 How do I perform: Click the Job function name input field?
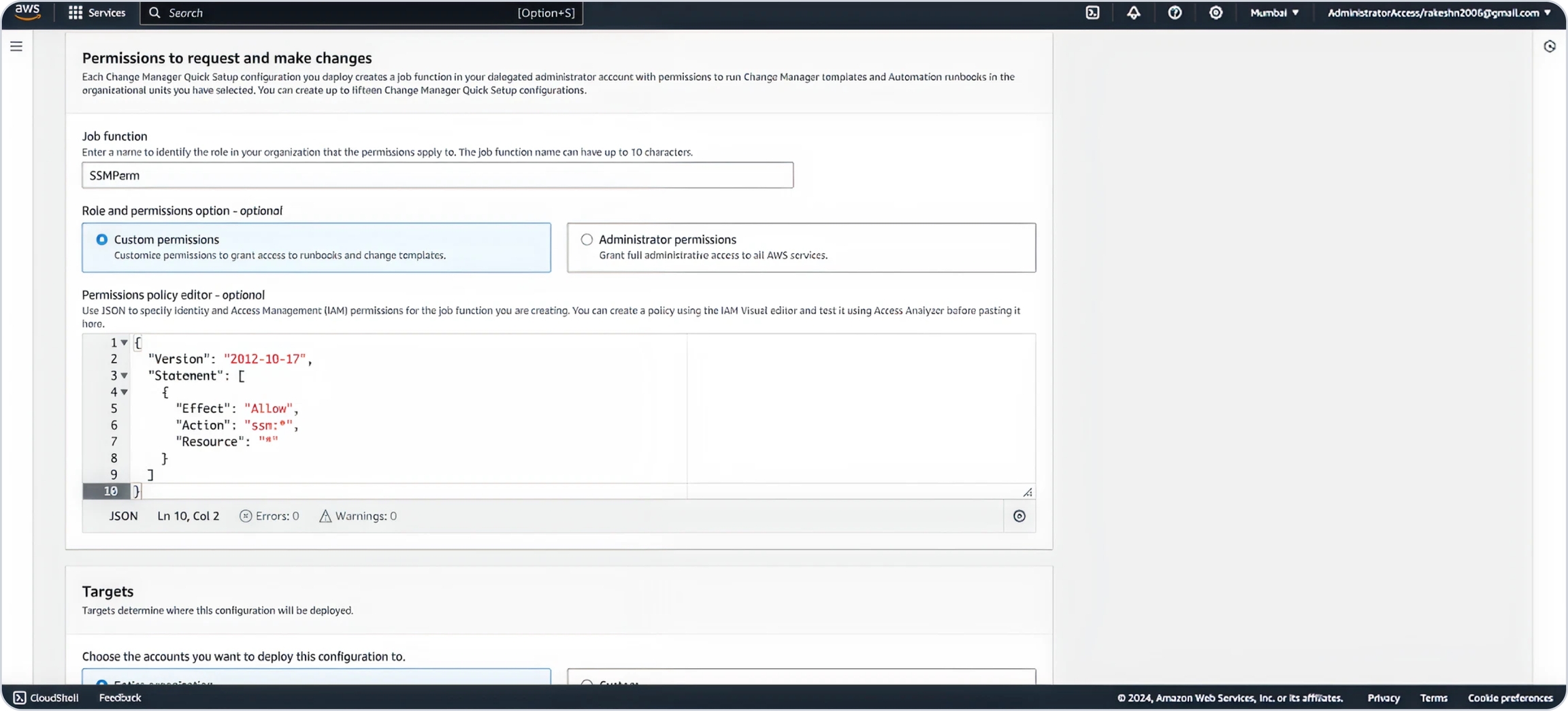coord(437,176)
